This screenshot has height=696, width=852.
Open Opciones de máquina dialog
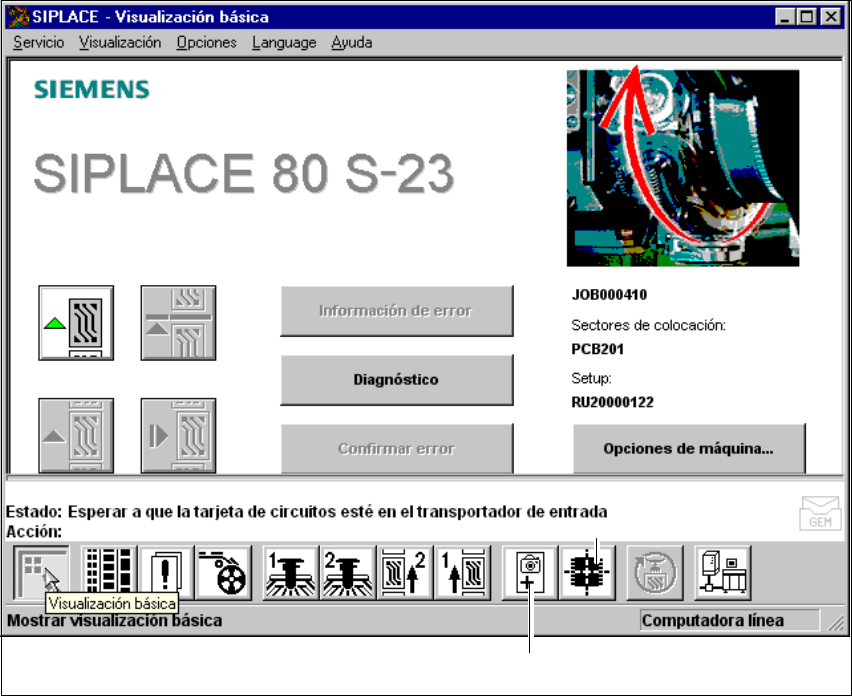(x=689, y=448)
